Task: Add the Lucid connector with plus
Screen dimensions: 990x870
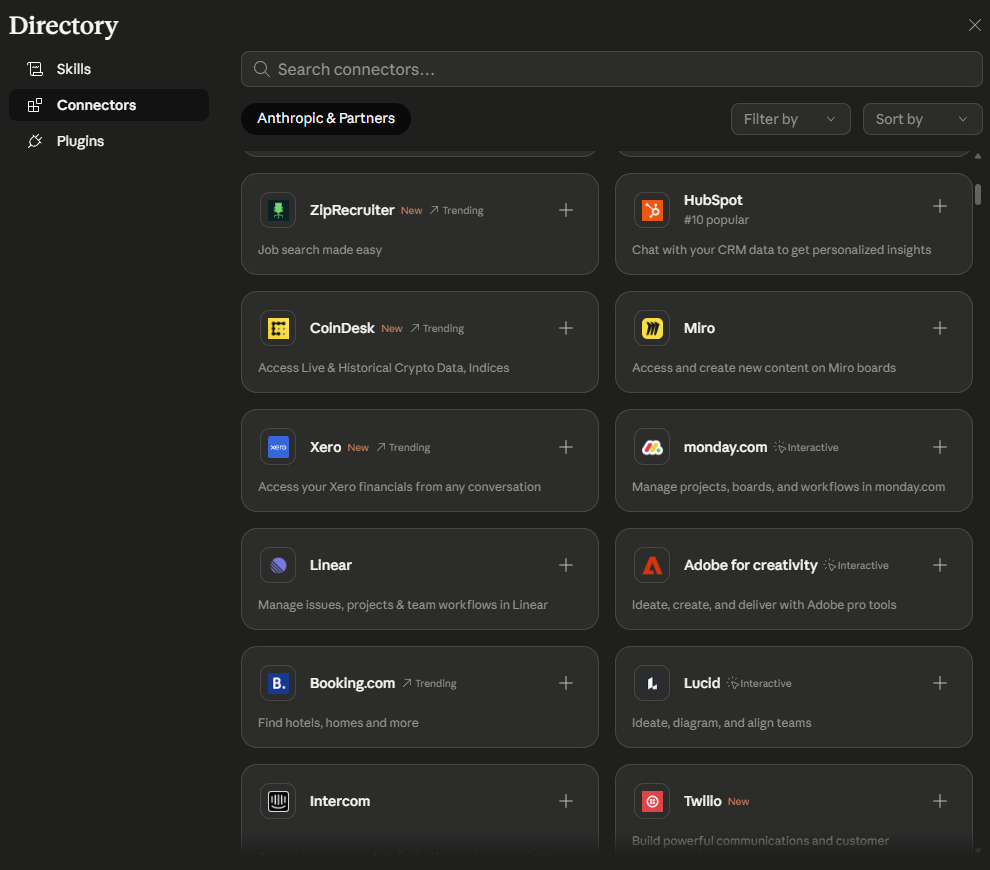Action: (x=939, y=683)
